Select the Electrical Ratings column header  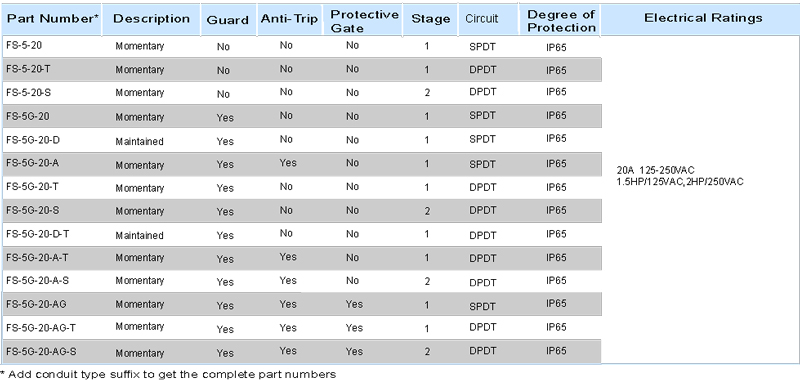(703, 18)
